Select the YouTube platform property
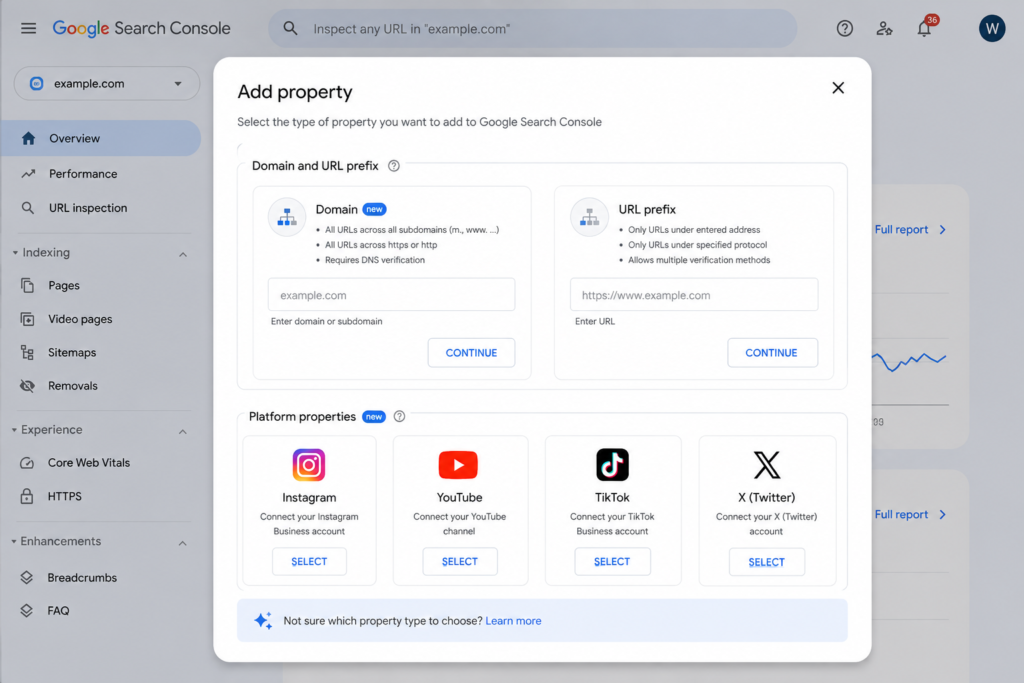This screenshot has height=683, width=1024. pyautogui.click(x=460, y=562)
